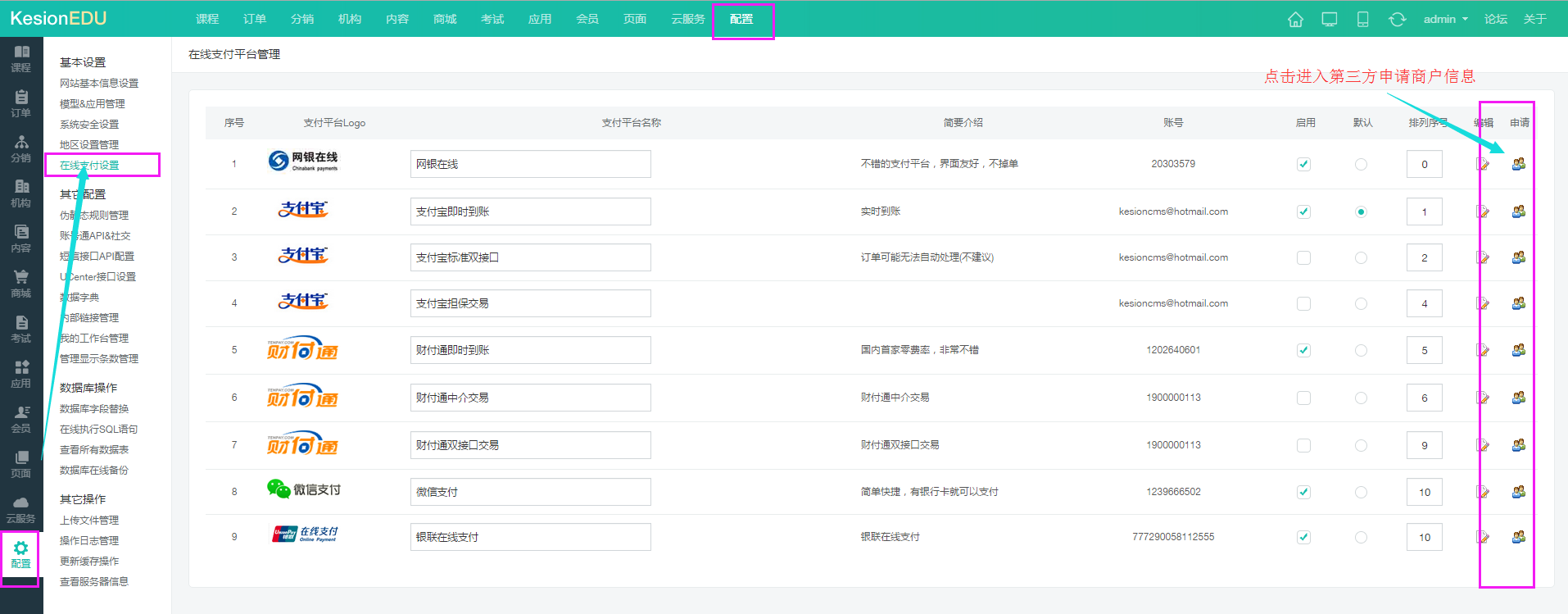Screen dimensions: 1568x614
Task: Open the 会员 top menu
Action: pyautogui.click(x=587, y=19)
